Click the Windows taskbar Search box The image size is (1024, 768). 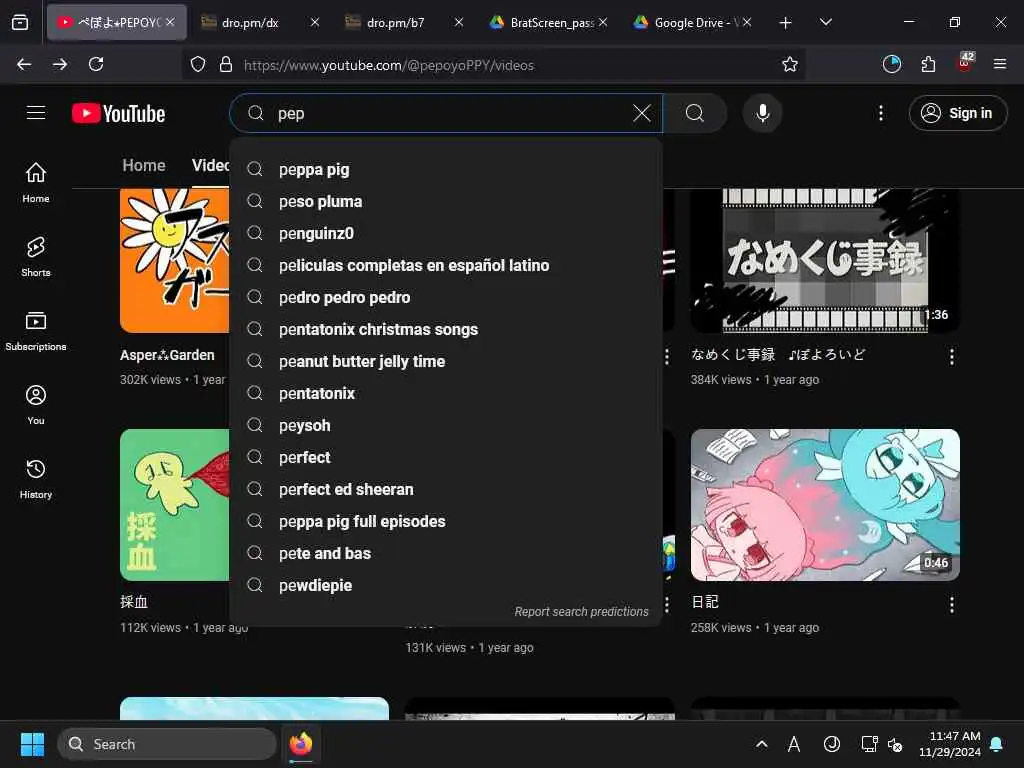point(167,744)
